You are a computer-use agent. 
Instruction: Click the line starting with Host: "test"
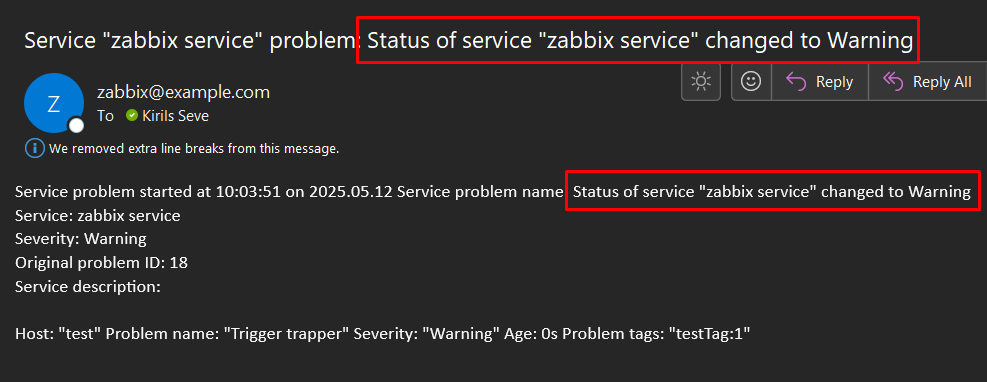[383, 334]
